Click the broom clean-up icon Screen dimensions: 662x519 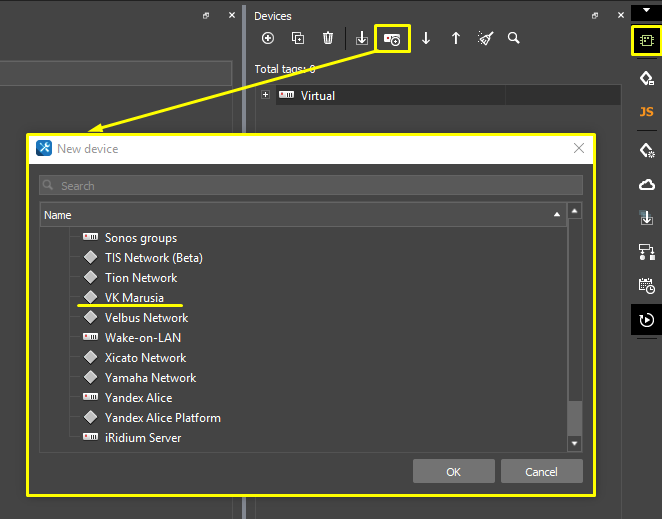(485, 39)
